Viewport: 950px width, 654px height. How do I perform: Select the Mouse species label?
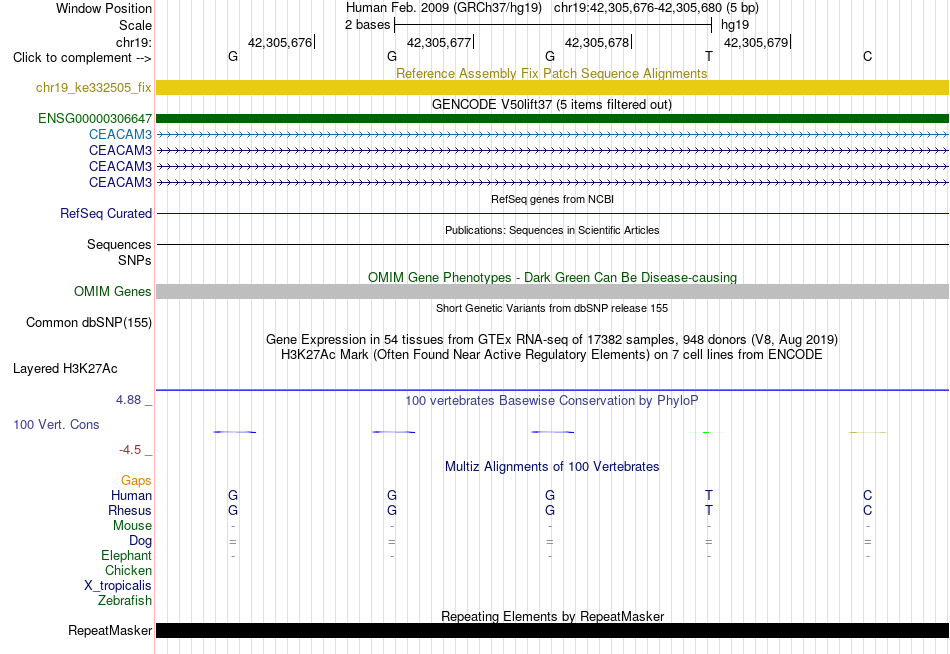[x=132, y=526]
